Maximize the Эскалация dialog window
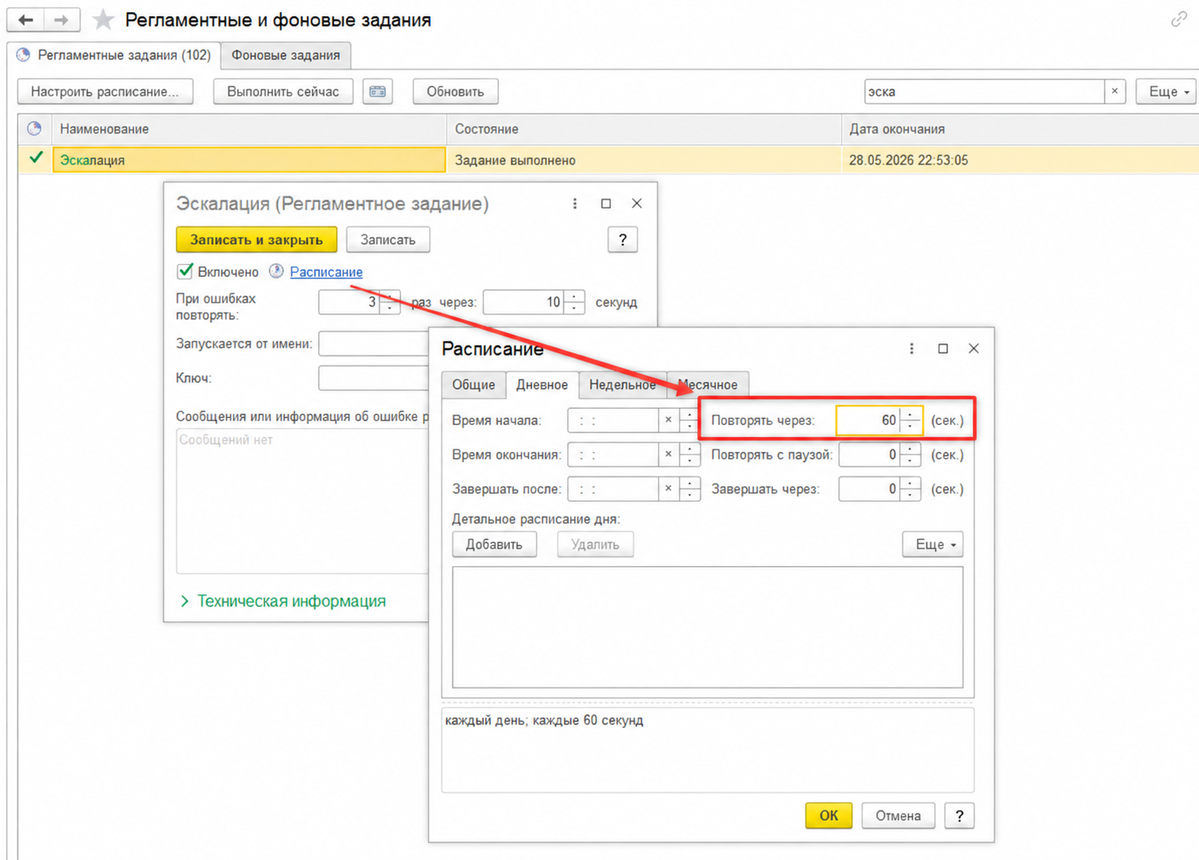 606,203
